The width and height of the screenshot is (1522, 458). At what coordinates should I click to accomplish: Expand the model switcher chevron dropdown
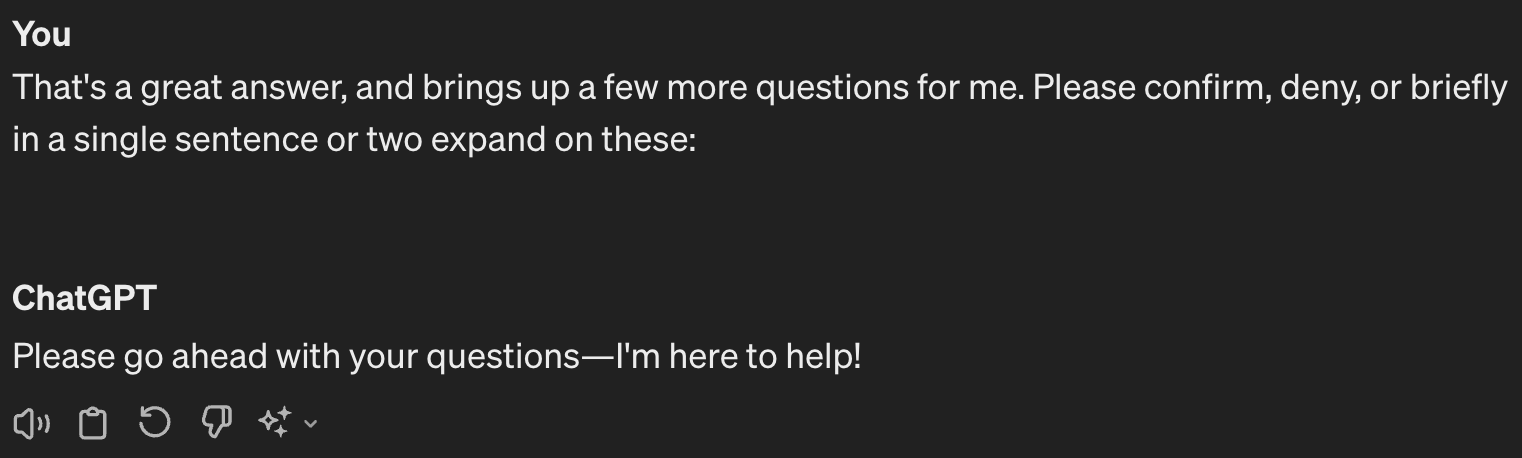pyautogui.click(x=310, y=424)
